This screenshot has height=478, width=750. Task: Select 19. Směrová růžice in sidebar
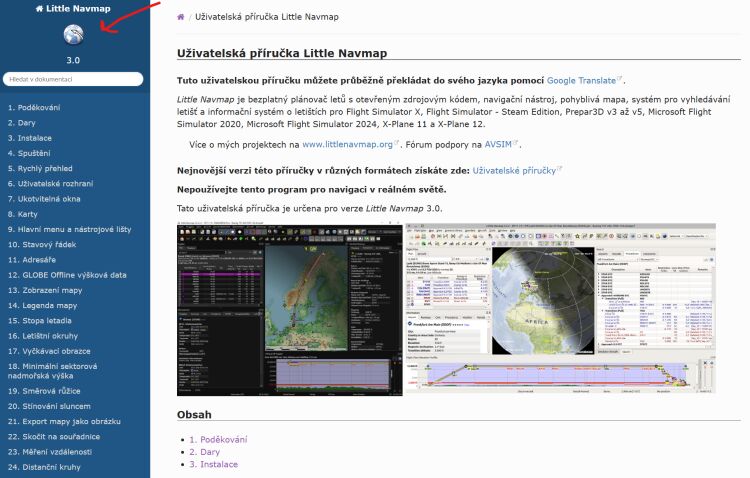click(x=44, y=391)
